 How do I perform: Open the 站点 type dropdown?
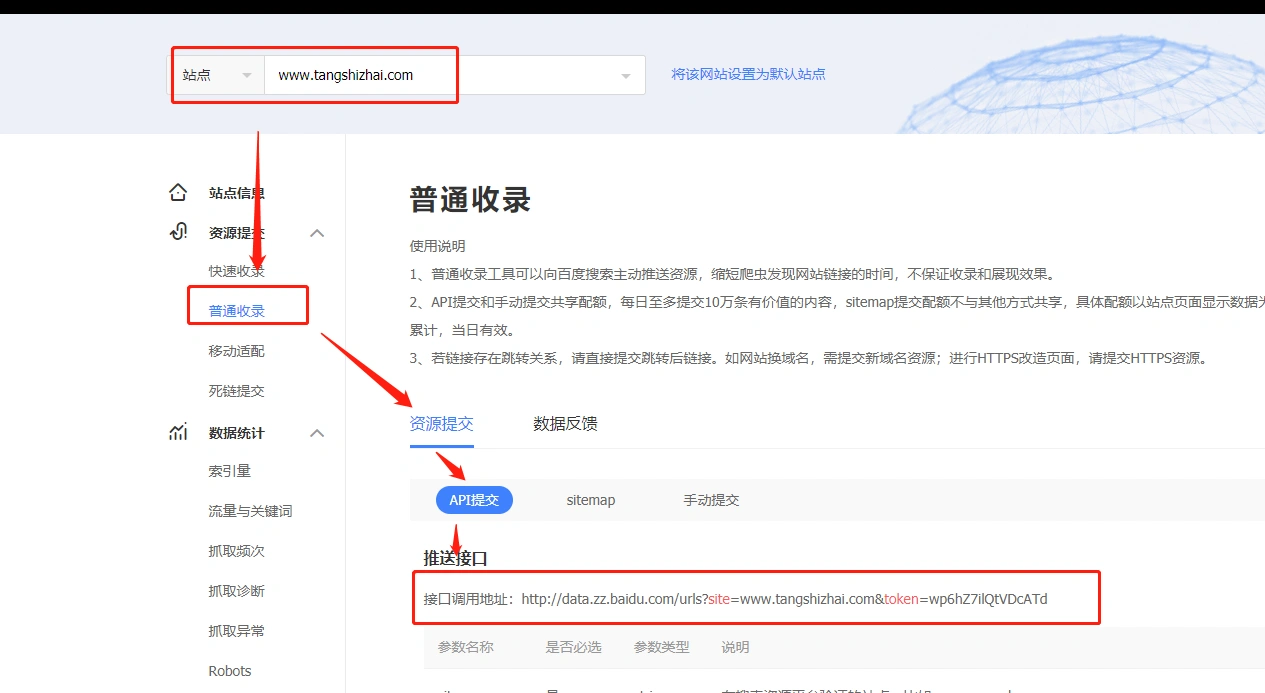(x=216, y=75)
